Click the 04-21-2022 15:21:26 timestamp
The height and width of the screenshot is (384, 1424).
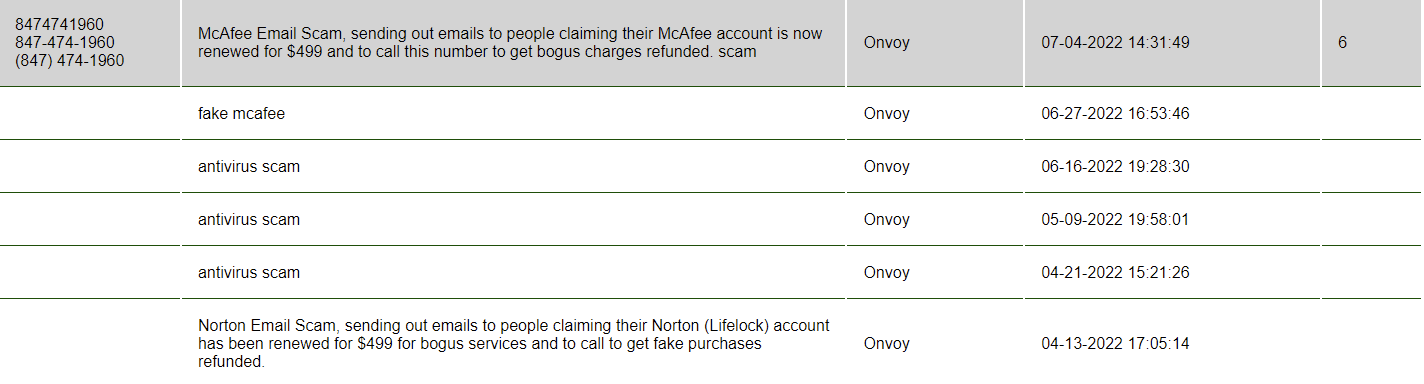[1115, 273]
